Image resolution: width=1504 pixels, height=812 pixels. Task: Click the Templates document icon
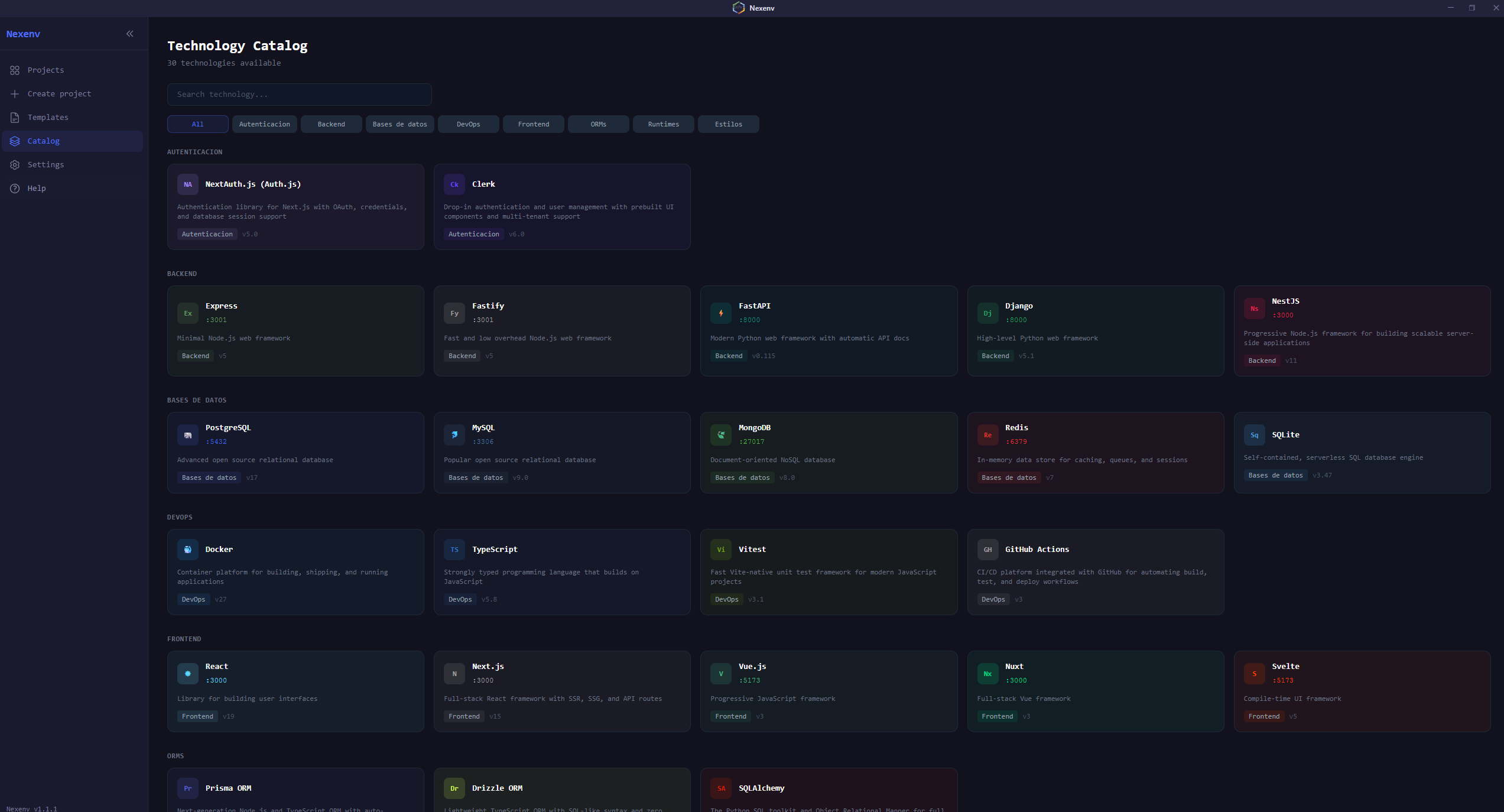15,118
